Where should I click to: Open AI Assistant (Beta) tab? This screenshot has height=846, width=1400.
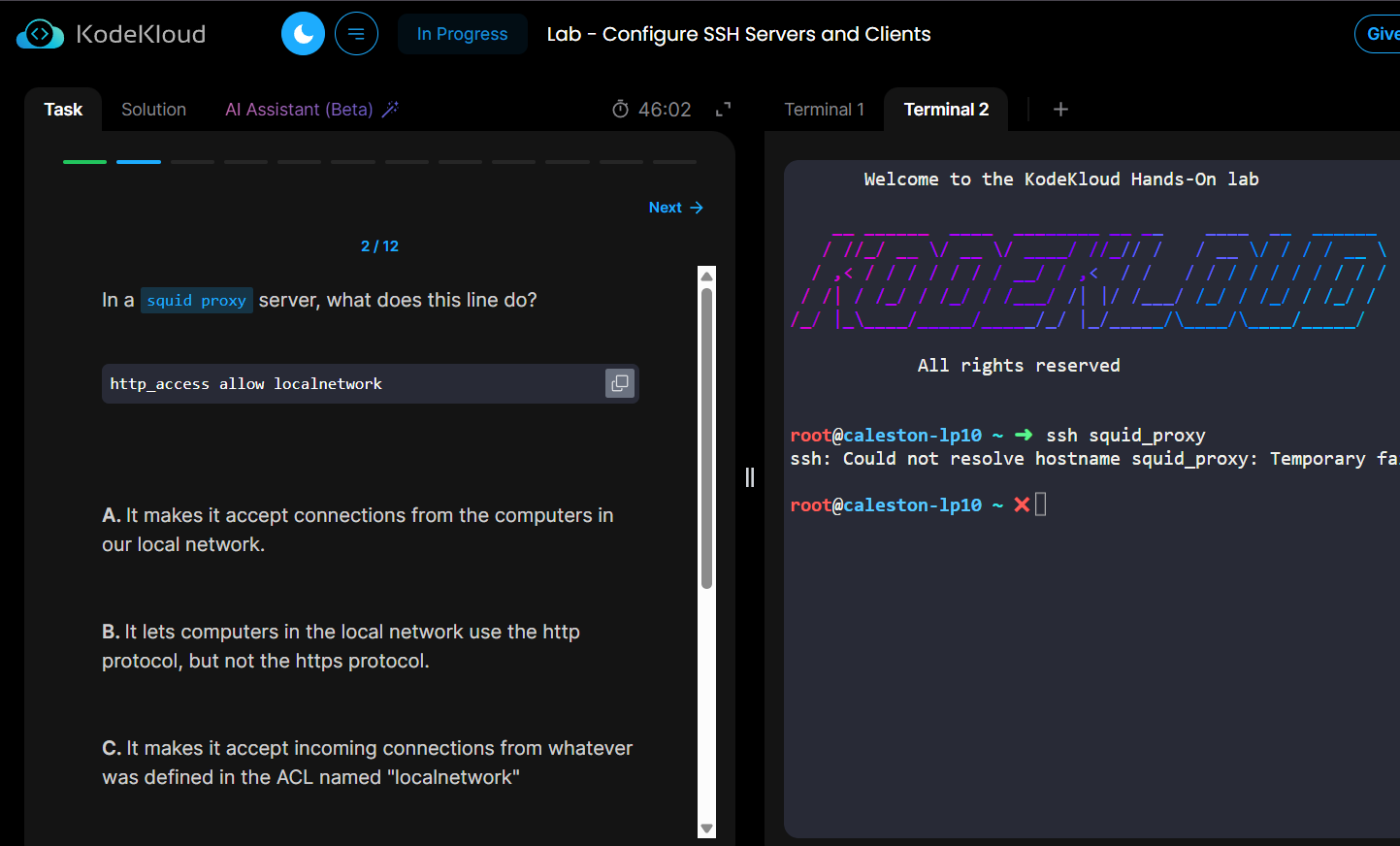tap(299, 110)
